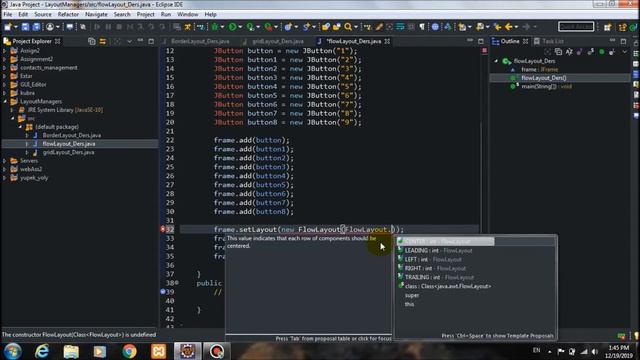Select gridLayout_Ders.java in Project Explorer
This screenshot has height=360, width=640.
(x=68, y=152)
